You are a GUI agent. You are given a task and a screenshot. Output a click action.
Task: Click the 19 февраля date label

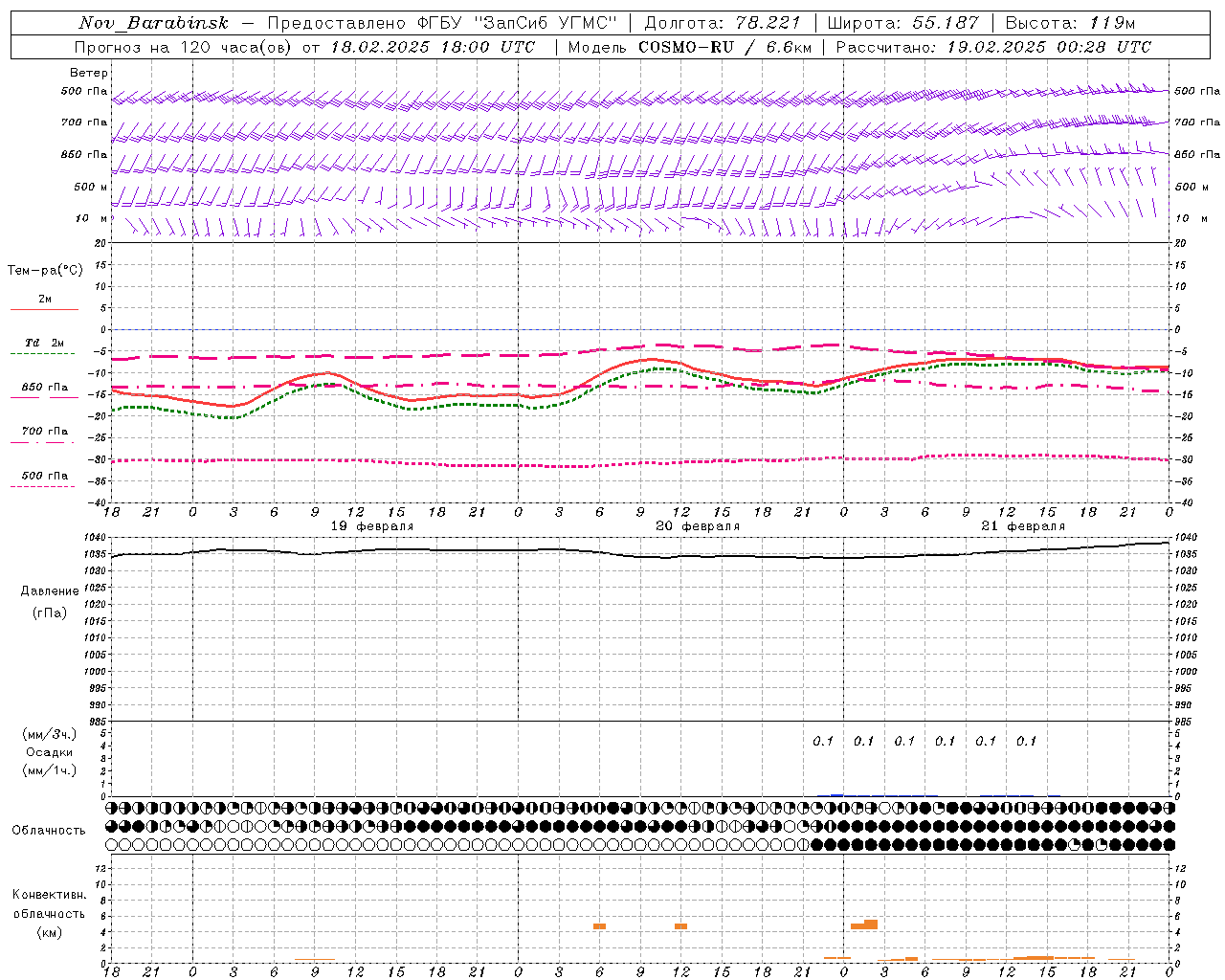pyautogui.click(x=372, y=526)
